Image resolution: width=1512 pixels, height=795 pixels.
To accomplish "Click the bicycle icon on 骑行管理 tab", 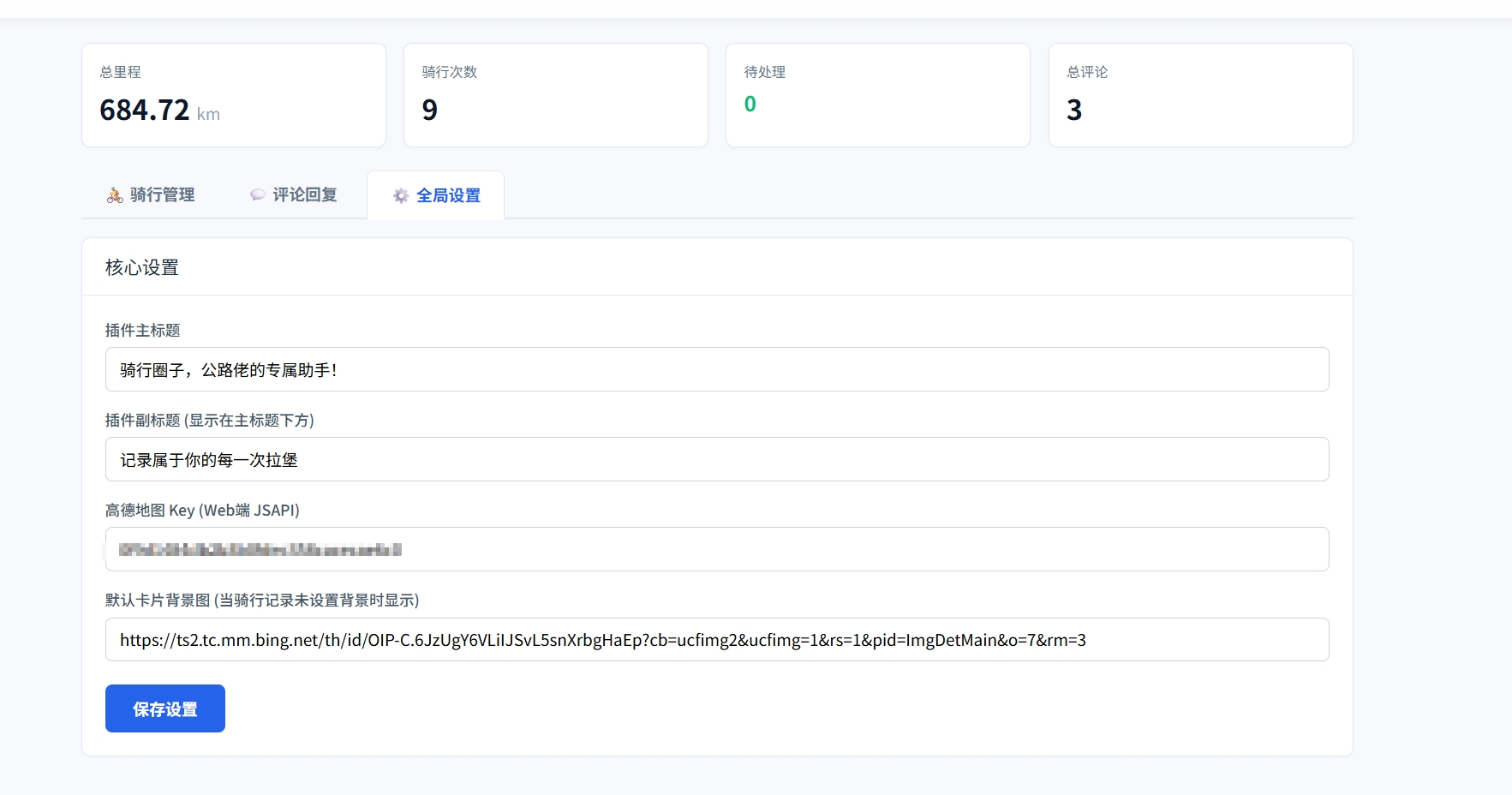I will [x=115, y=195].
